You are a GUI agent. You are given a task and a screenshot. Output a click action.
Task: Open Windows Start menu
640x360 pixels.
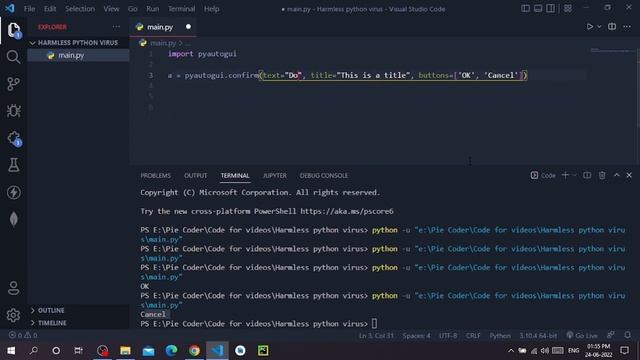(x=11, y=351)
